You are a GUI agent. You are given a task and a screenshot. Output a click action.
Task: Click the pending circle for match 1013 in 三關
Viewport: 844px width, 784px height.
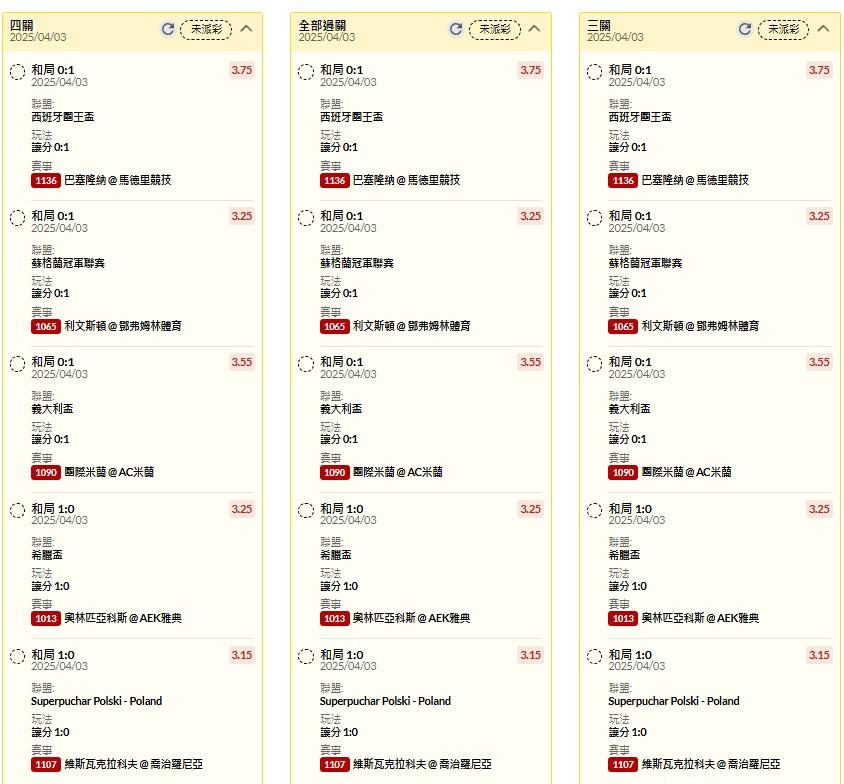[x=594, y=511]
